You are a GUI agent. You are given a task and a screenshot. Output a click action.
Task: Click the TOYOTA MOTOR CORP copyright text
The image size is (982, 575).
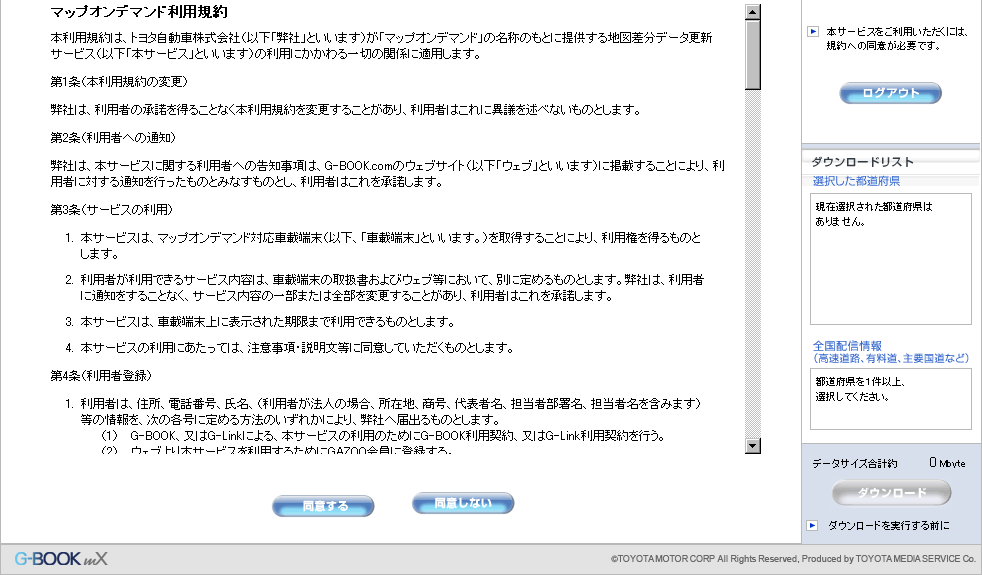[793, 559]
